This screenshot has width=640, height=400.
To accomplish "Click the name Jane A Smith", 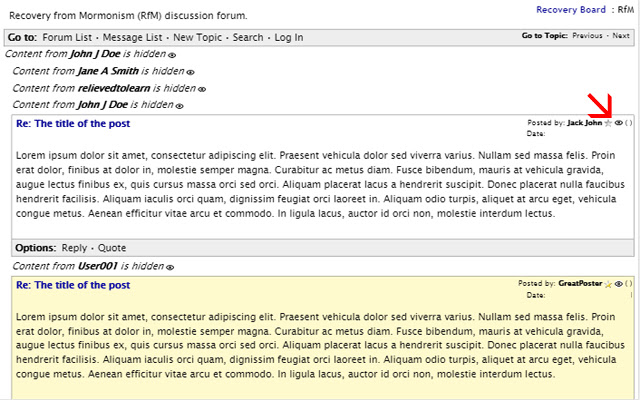I will [x=108, y=71].
